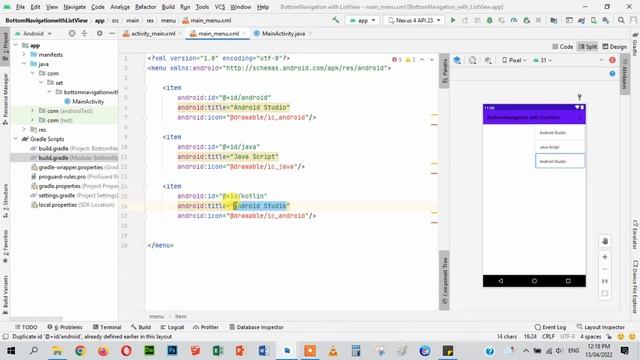Image resolution: width=640 pixels, height=360 pixels.
Task: Open the Palette side panel
Action: [x=444, y=71]
